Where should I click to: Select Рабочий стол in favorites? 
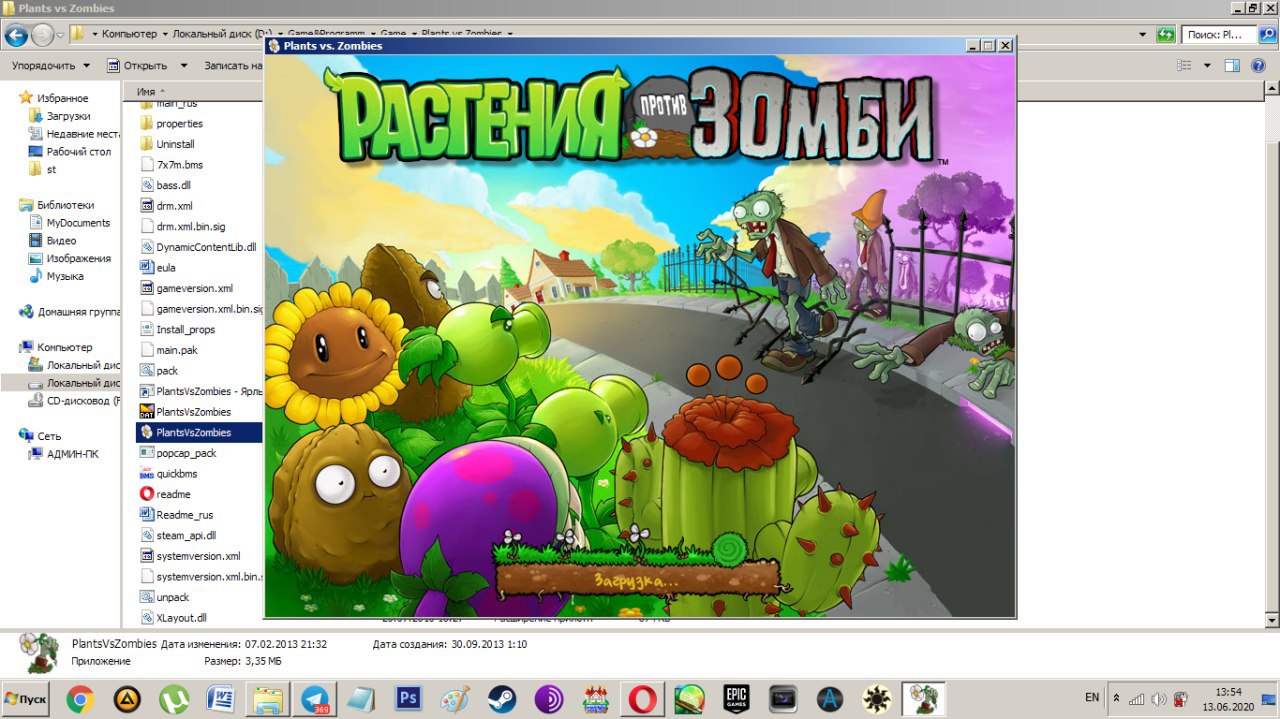[x=70, y=152]
